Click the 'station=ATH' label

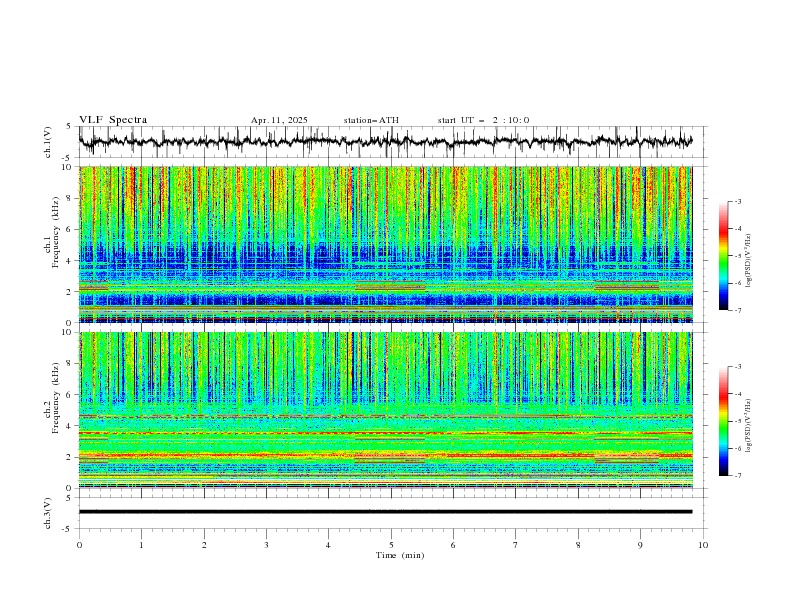tap(371, 120)
